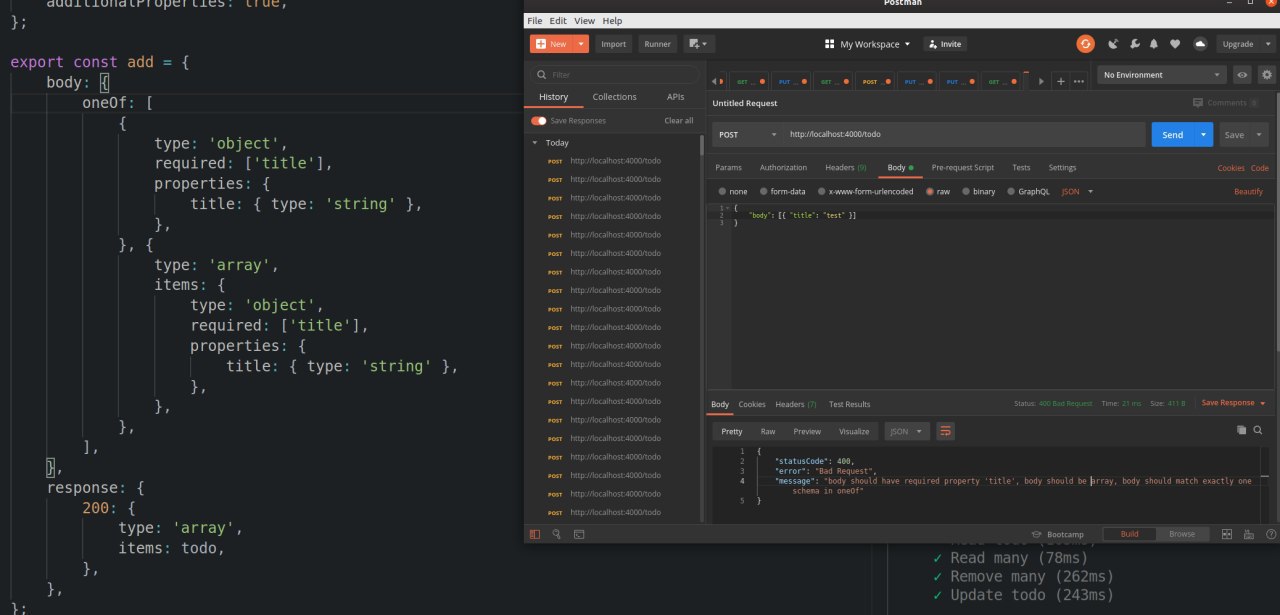Open the Authorization request tab
Screen dimensions: 1280x615
coord(783,168)
